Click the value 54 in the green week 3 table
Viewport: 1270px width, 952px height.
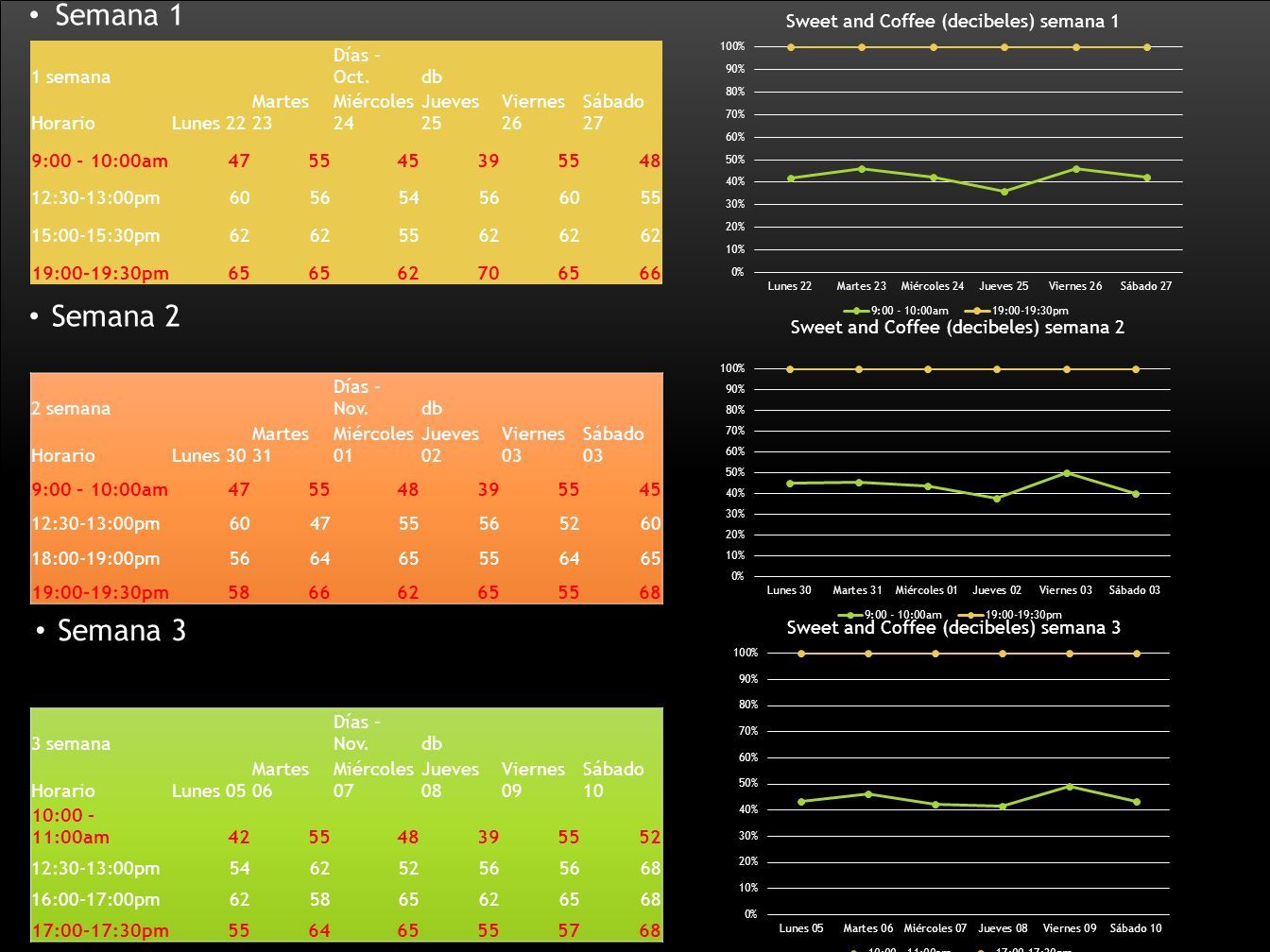coord(239,868)
